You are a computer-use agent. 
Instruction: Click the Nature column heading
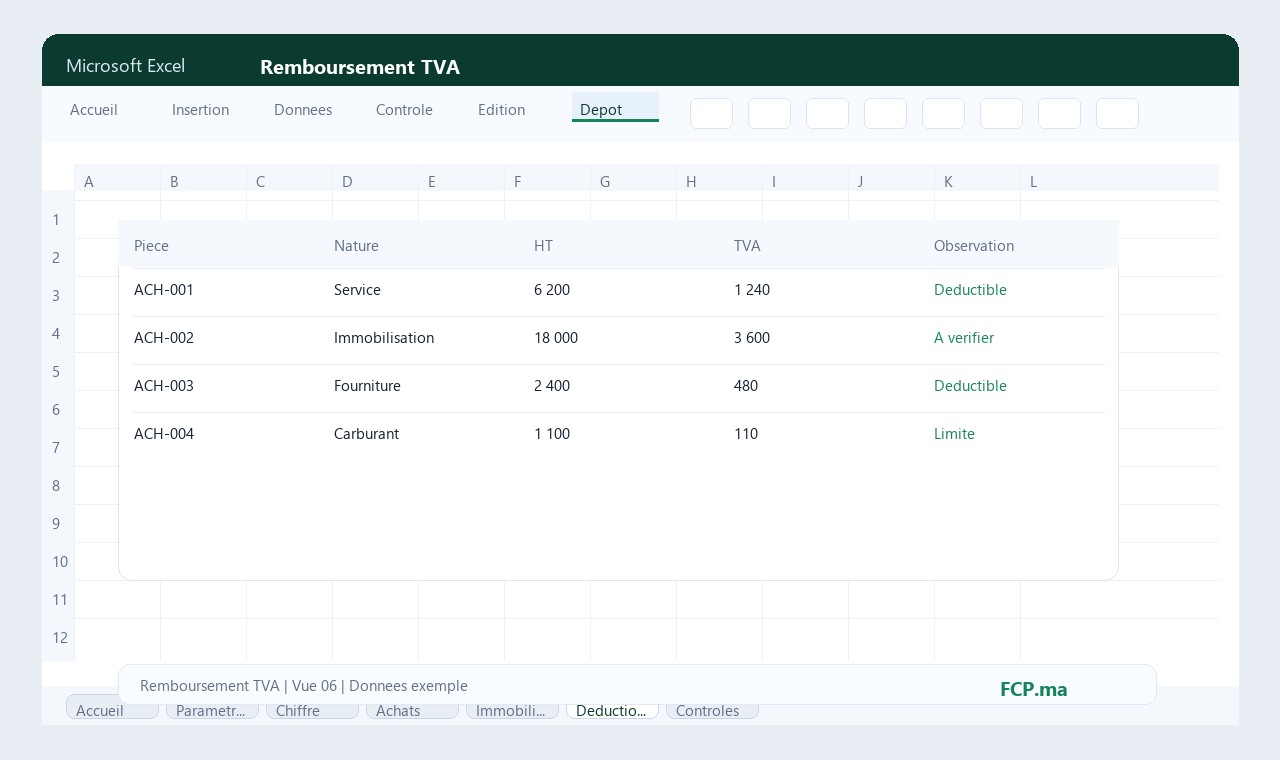[x=356, y=246]
